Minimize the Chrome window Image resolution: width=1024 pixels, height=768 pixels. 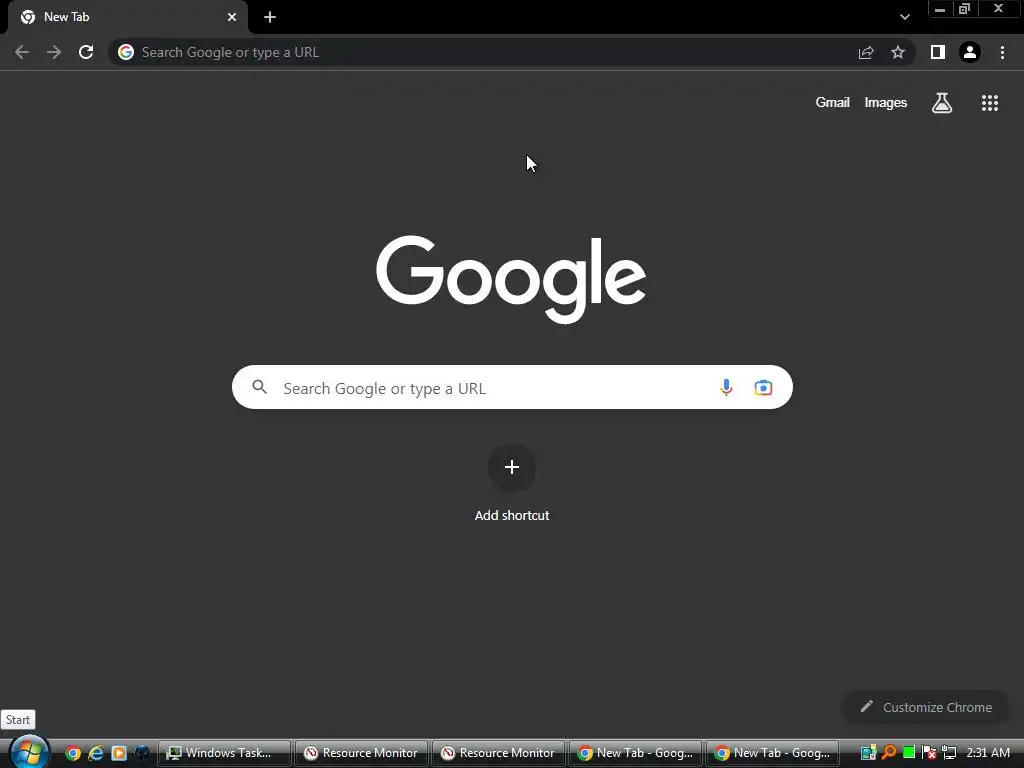pos(940,9)
